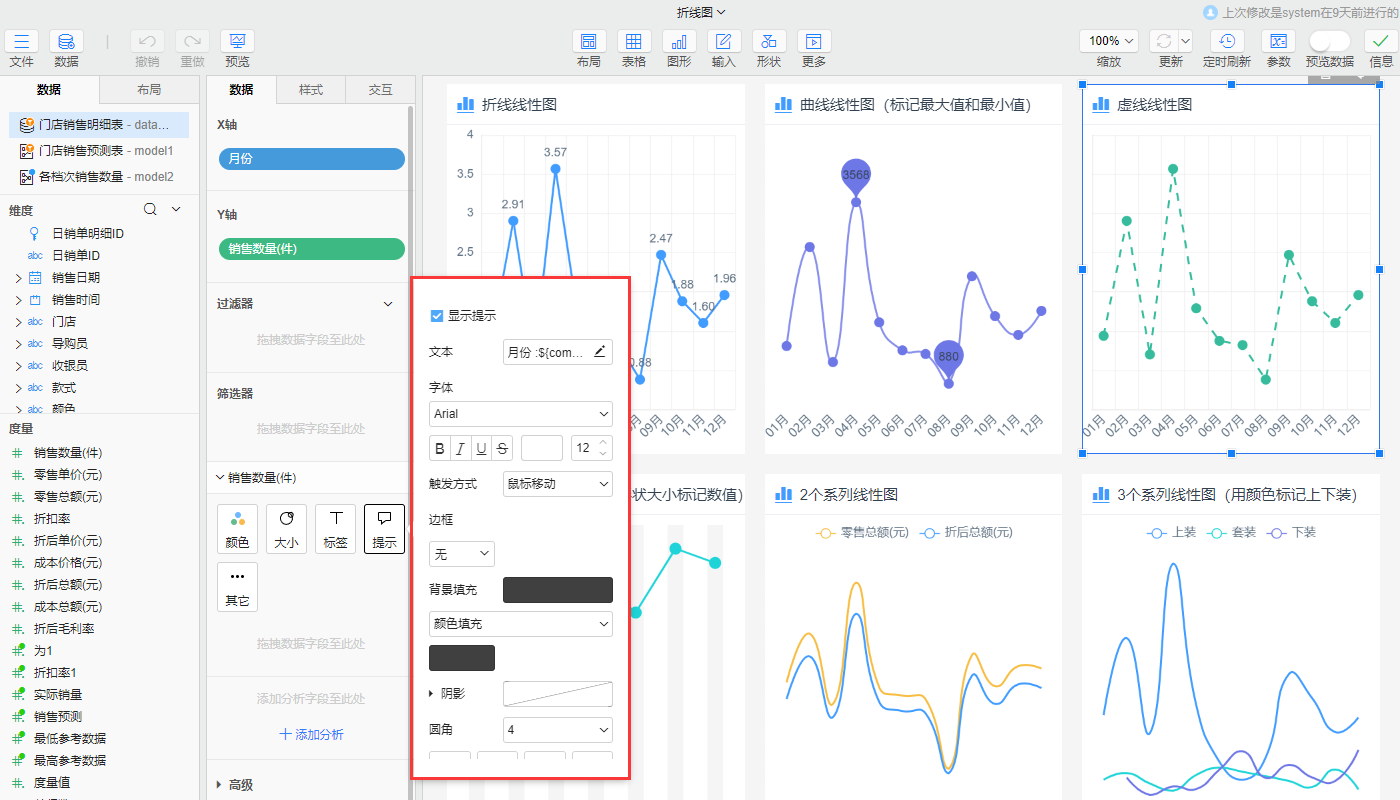Screen dimensions: 1400x800
Task: Click the 图形 chart toolbar icon
Action: 678,42
